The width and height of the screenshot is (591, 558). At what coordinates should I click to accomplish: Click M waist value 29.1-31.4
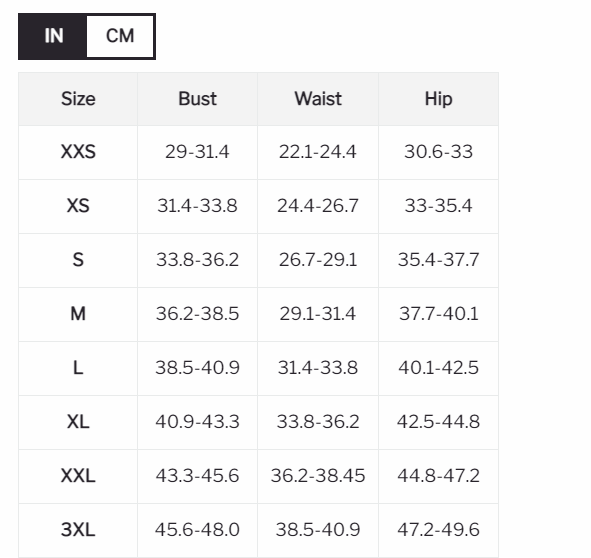point(318,314)
